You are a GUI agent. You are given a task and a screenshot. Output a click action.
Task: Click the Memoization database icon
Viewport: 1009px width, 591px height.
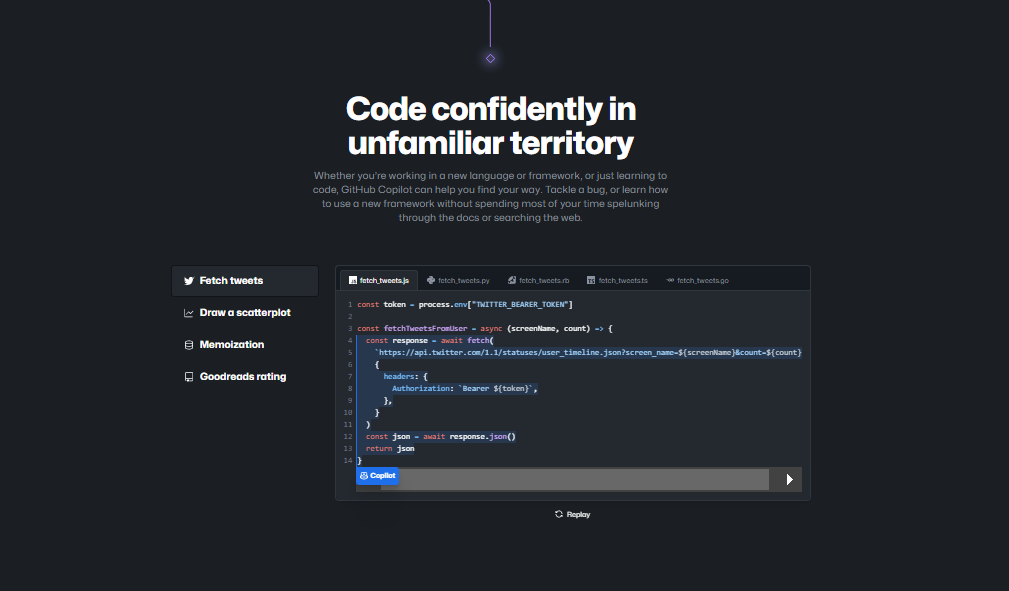[189, 345]
